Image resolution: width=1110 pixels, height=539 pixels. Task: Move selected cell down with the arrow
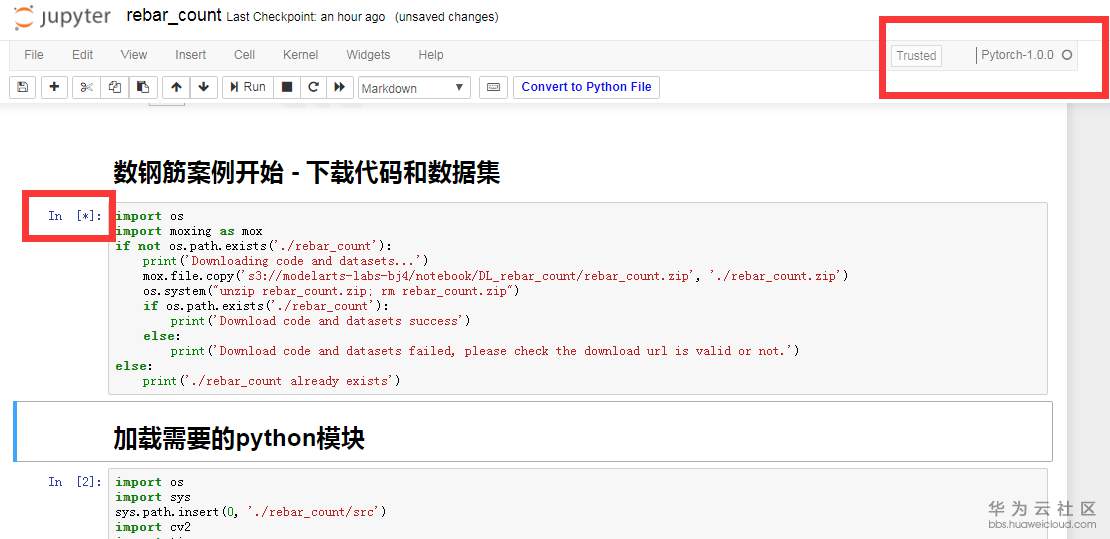point(204,87)
